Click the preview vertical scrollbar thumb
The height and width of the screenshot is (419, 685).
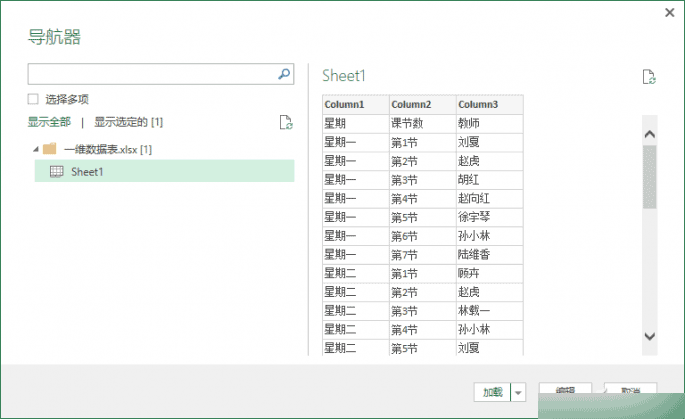coord(649,176)
